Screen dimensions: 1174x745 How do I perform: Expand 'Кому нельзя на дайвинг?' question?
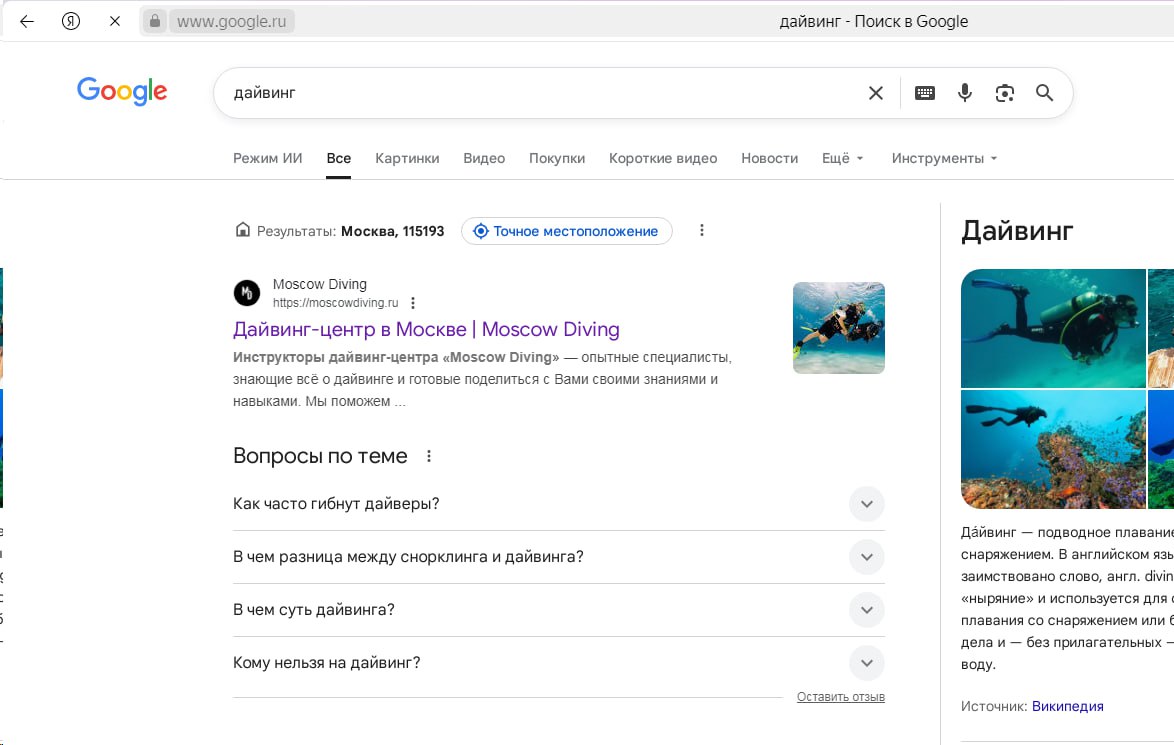coord(866,663)
